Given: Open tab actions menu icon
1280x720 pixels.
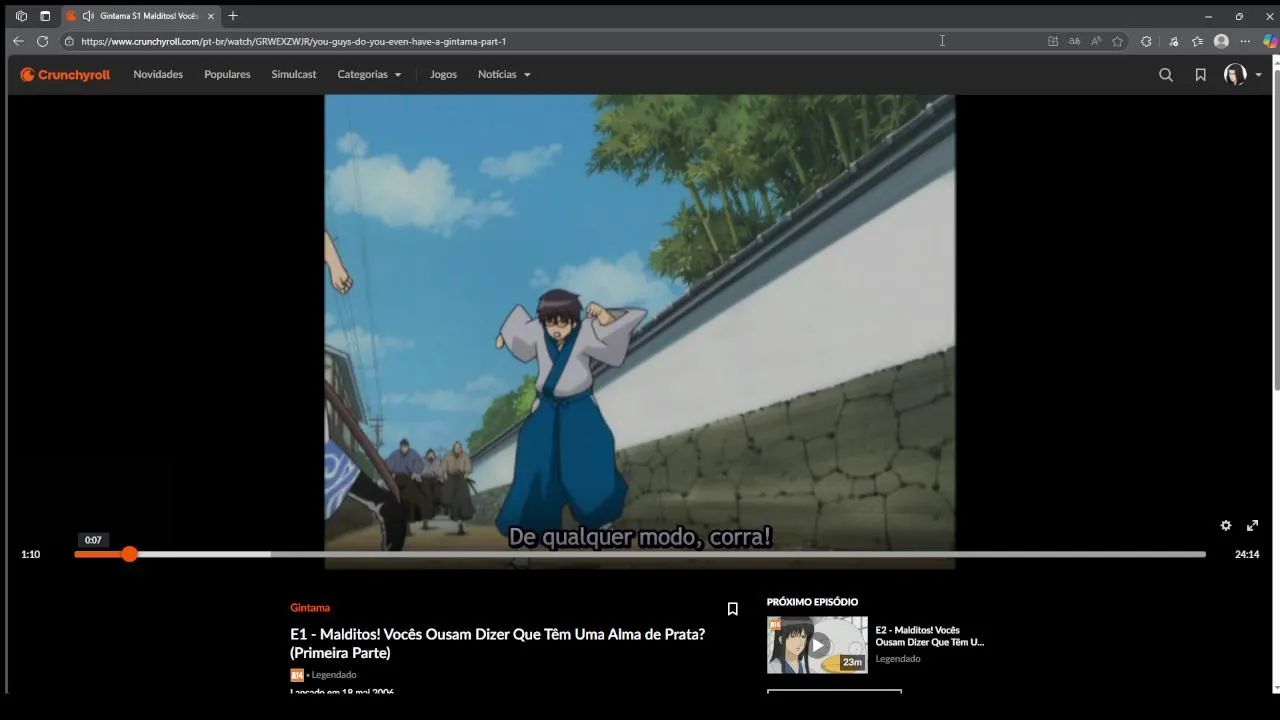Looking at the screenshot, I should (45, 16).
